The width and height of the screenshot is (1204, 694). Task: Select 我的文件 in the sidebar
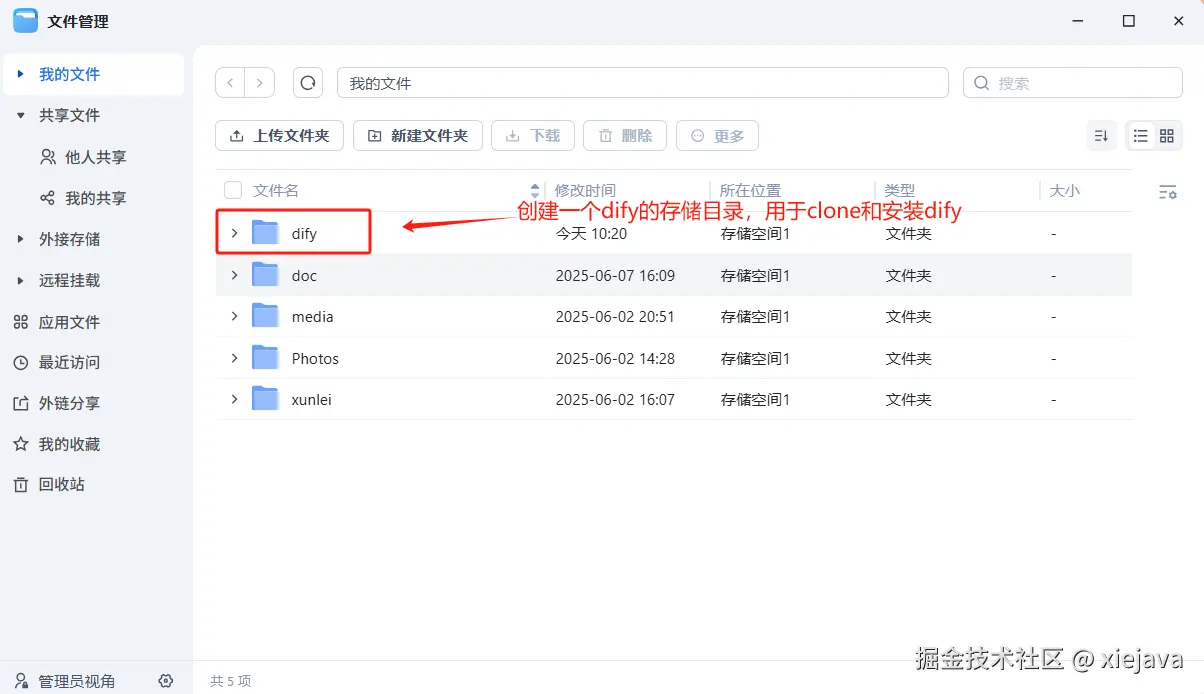coord(92,74)
